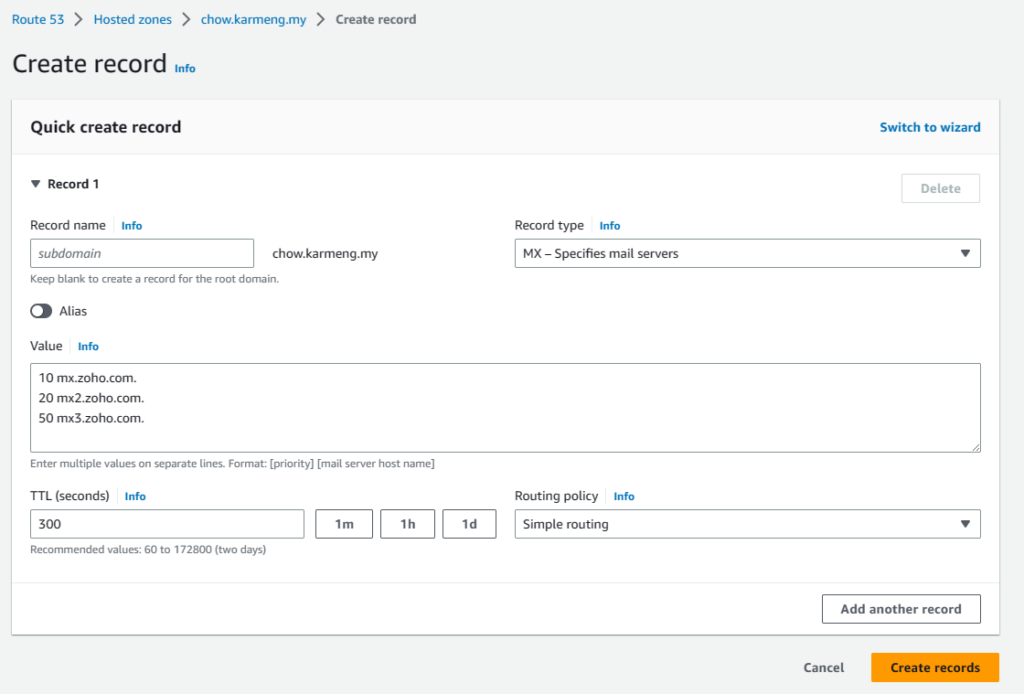Collapse the Record 1 section
This screenshot has height=694, width=1024.
(36, 184)
